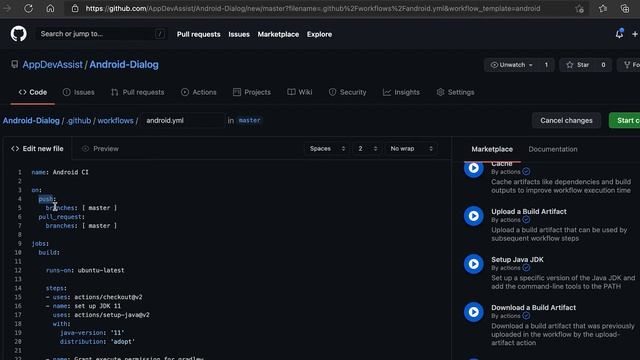Click the Upload a Build Artifact icon
640x360 pixels.
pos(473,216)
